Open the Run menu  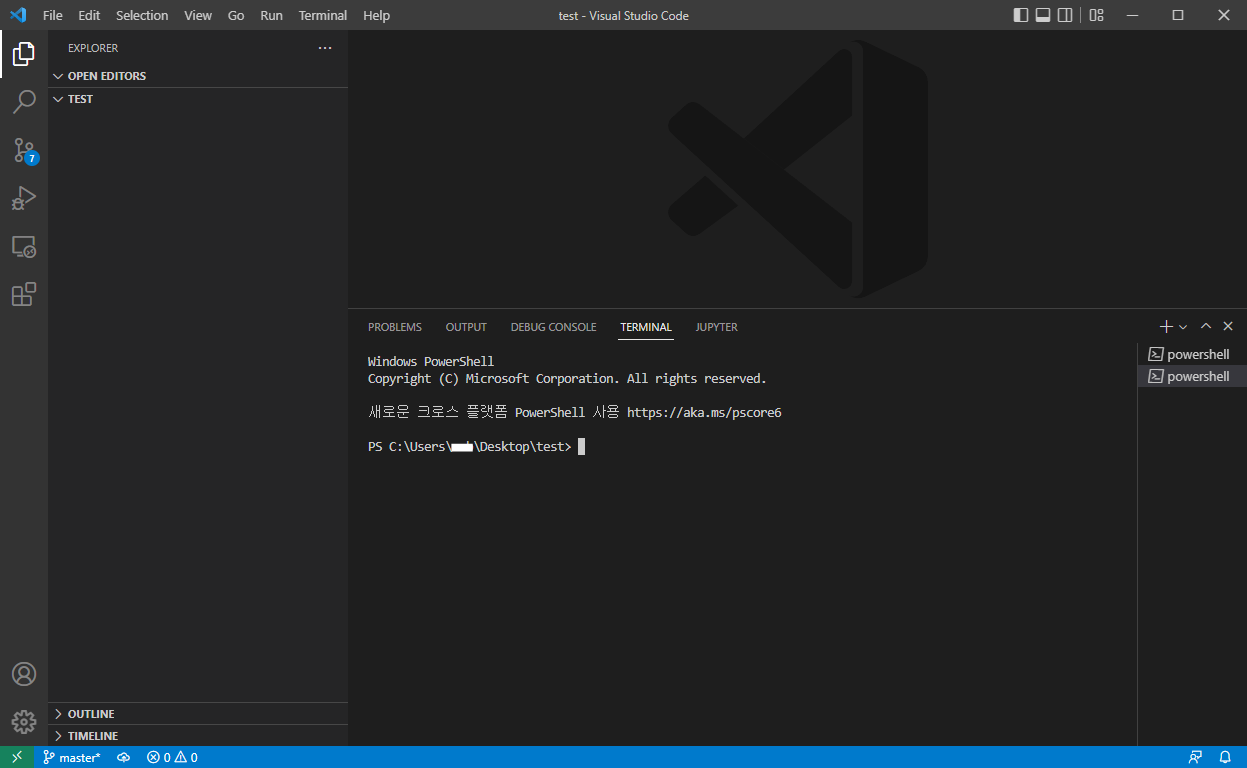(271, 15)
